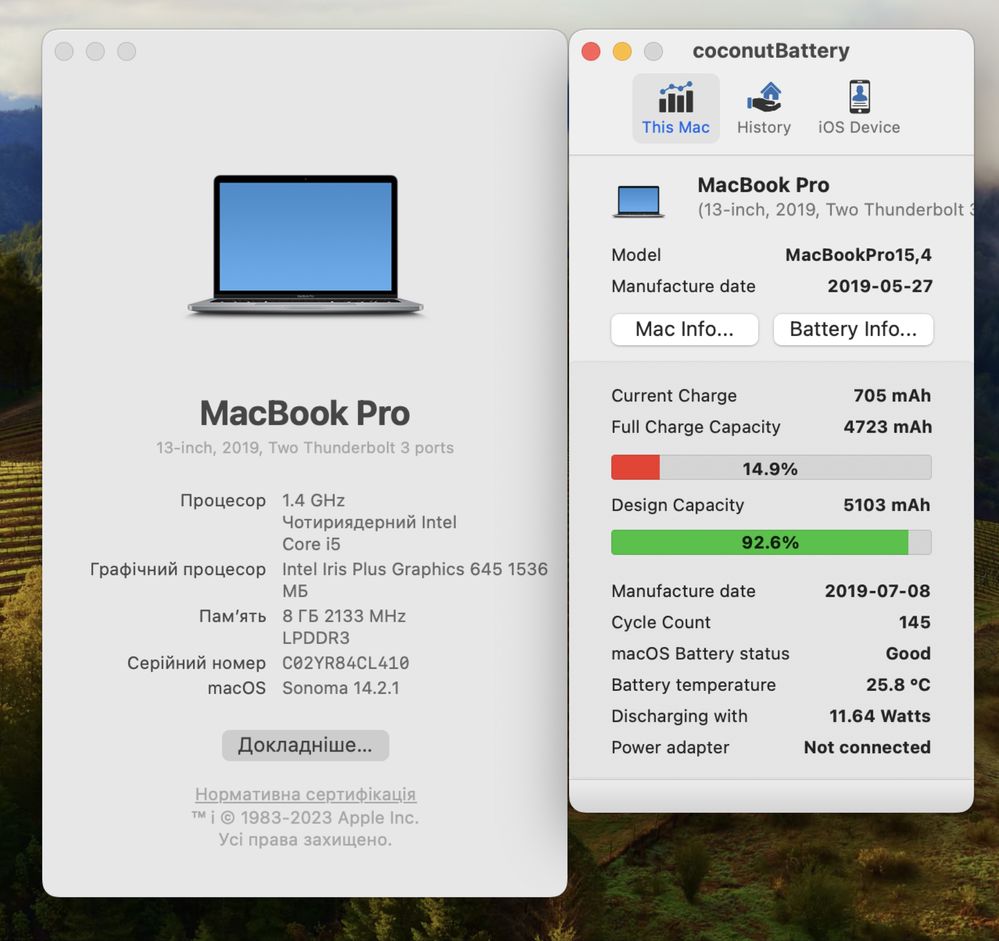Click the Battery temperature value 25.8 °C
The width and height of the screenshot is (999, 941).
click(898, 684)
